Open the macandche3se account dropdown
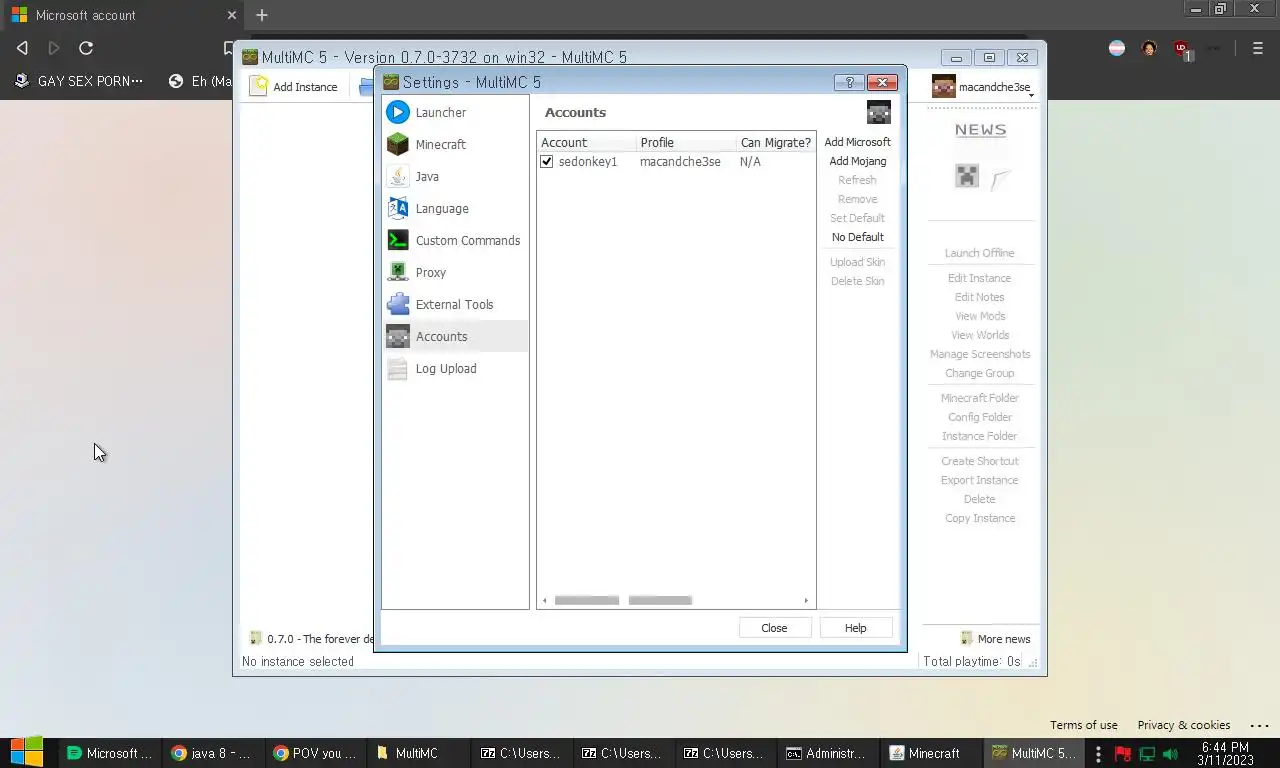 click(x=982, y=87)
